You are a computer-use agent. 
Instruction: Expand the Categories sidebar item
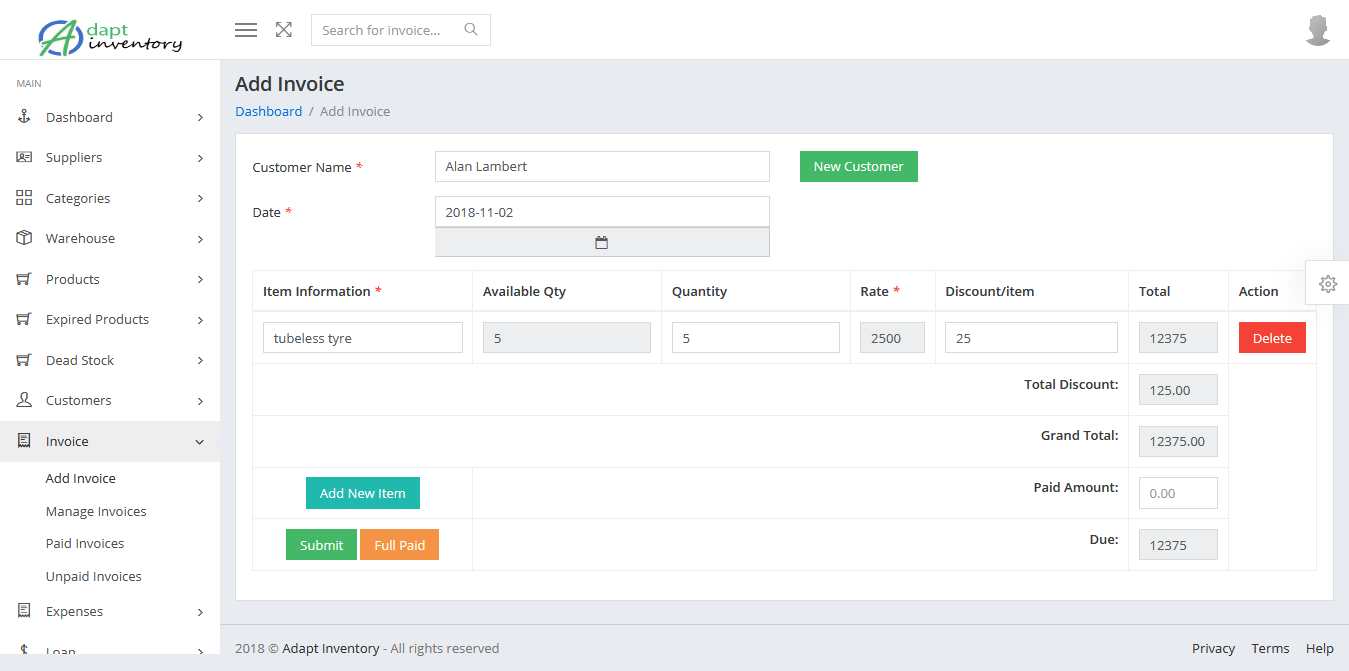pyautogui.click(x=199, y=198)
